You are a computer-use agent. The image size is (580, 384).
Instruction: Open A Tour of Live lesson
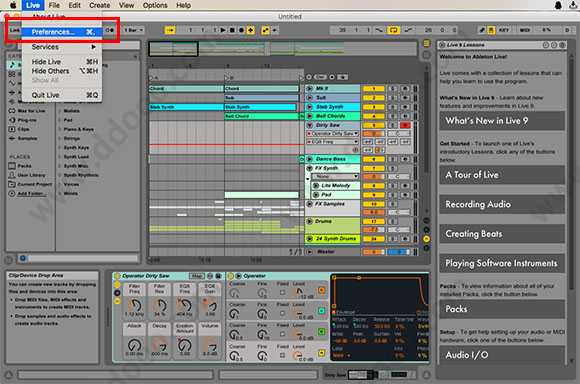click(x=502, y=175)
